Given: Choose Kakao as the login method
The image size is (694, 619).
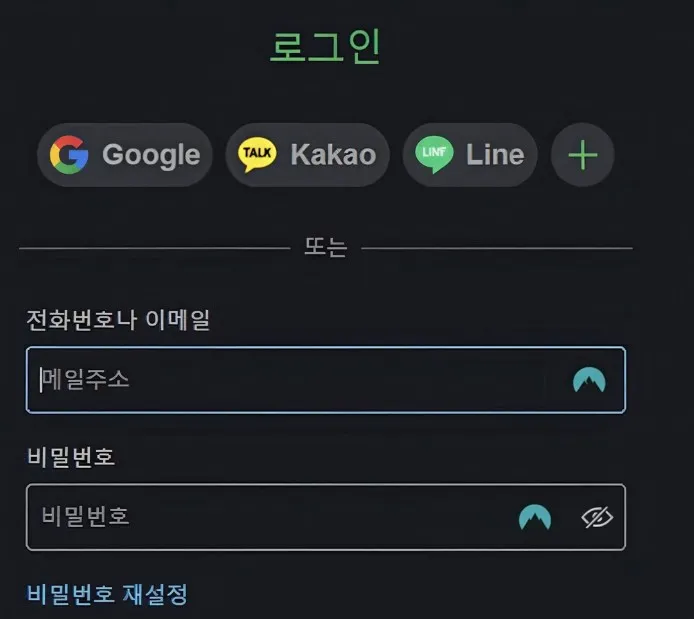Looking at the screenshot, I should pos(332,155).
